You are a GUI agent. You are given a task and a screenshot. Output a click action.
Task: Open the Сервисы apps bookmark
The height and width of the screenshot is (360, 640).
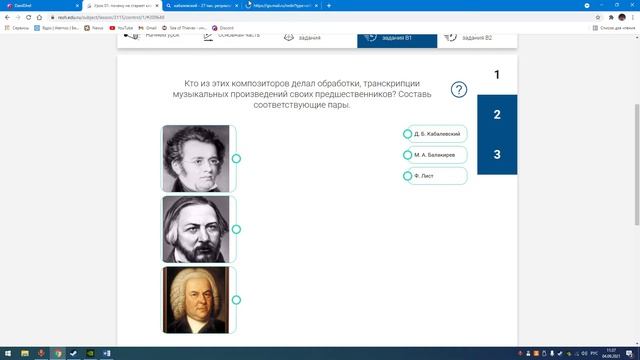click(x=17, y=28)
